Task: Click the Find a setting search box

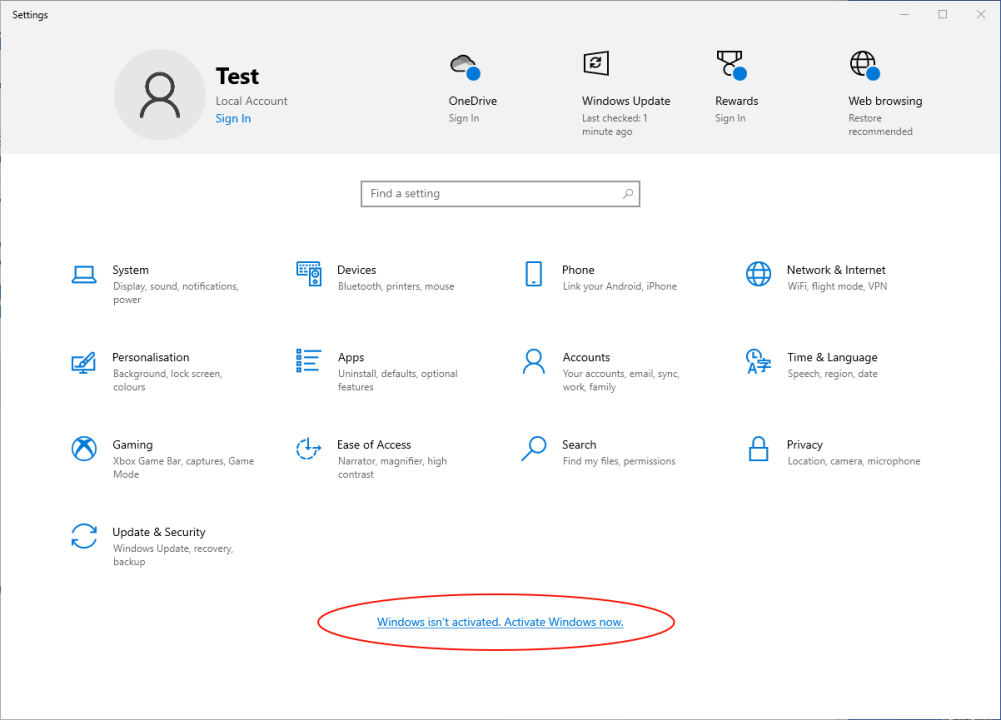Action: pyautogui.click(x=499, y=194)
